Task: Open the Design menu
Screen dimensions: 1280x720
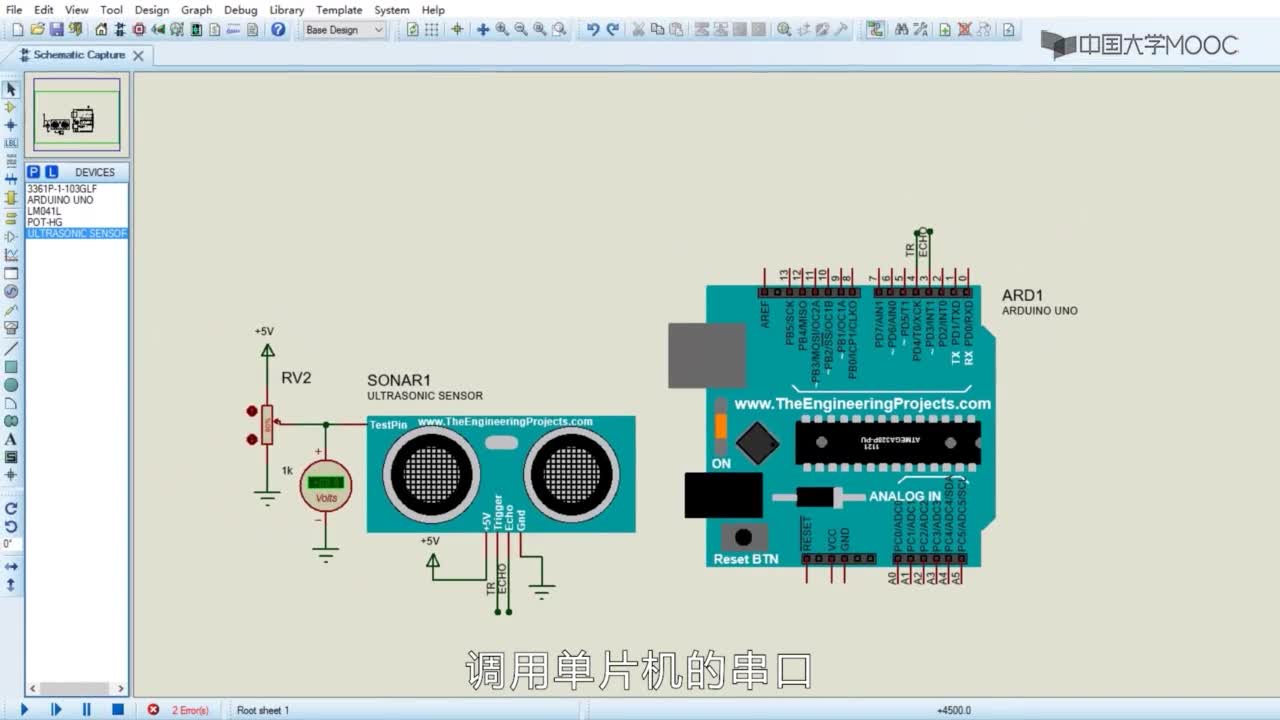Action: point(152,10)
